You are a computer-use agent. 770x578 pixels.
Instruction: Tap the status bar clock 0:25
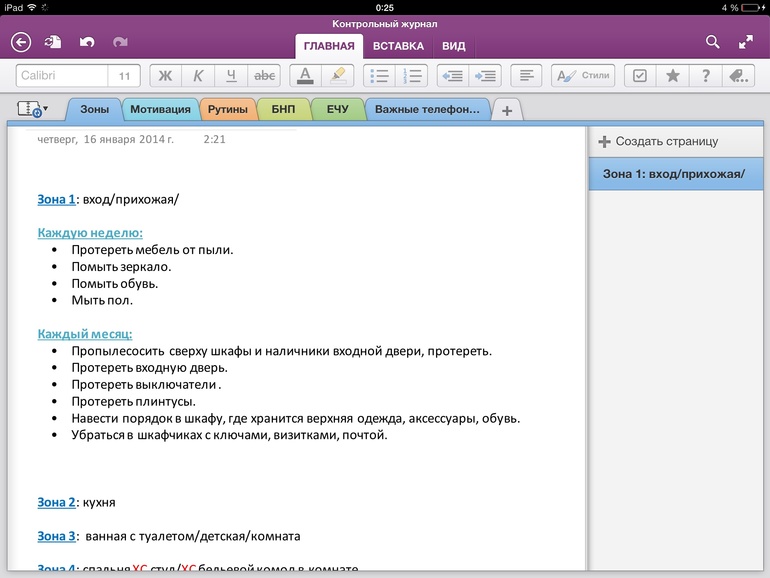click(385, 7)
